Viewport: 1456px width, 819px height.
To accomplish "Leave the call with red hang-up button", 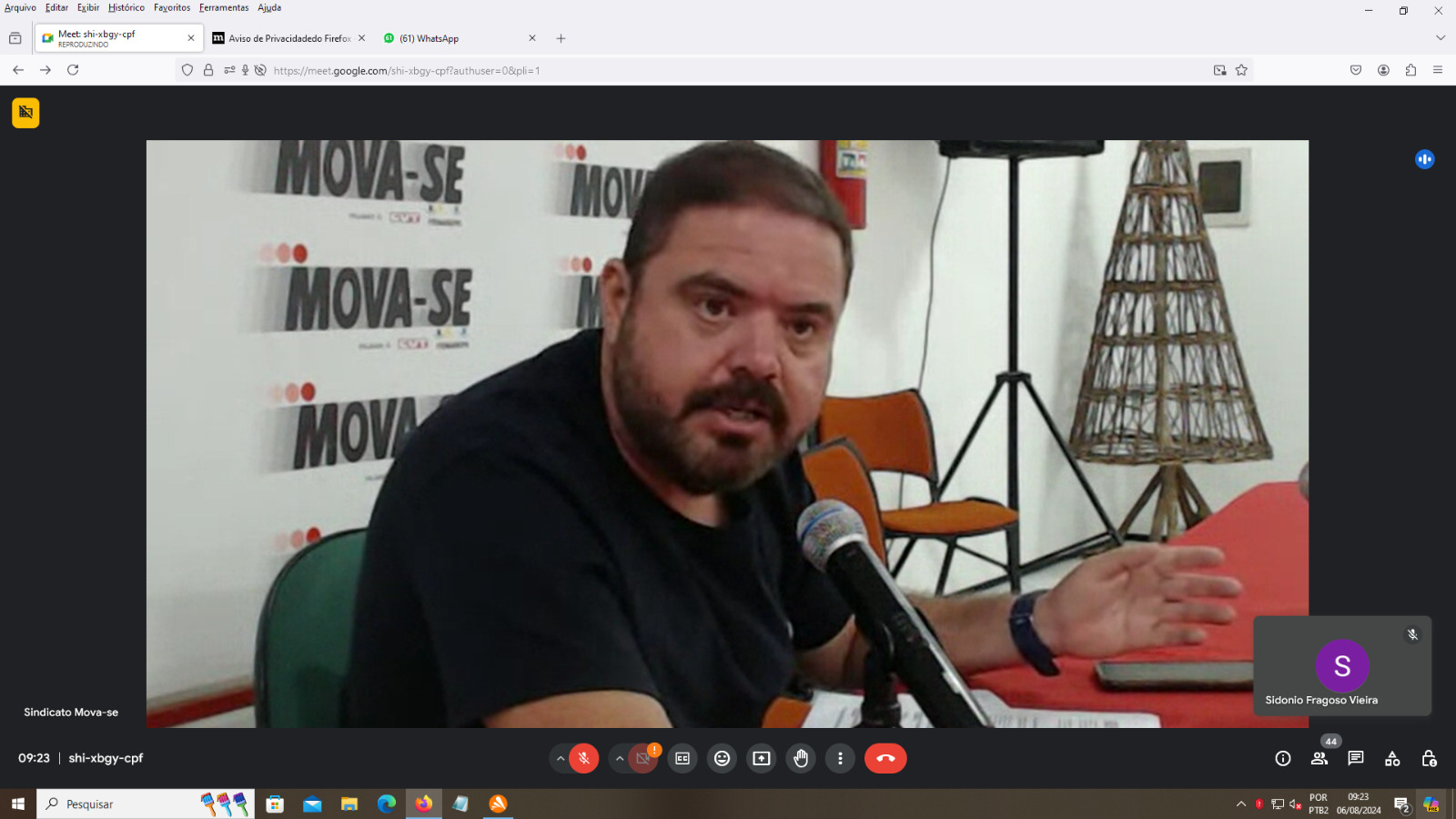I will (885, 758).
